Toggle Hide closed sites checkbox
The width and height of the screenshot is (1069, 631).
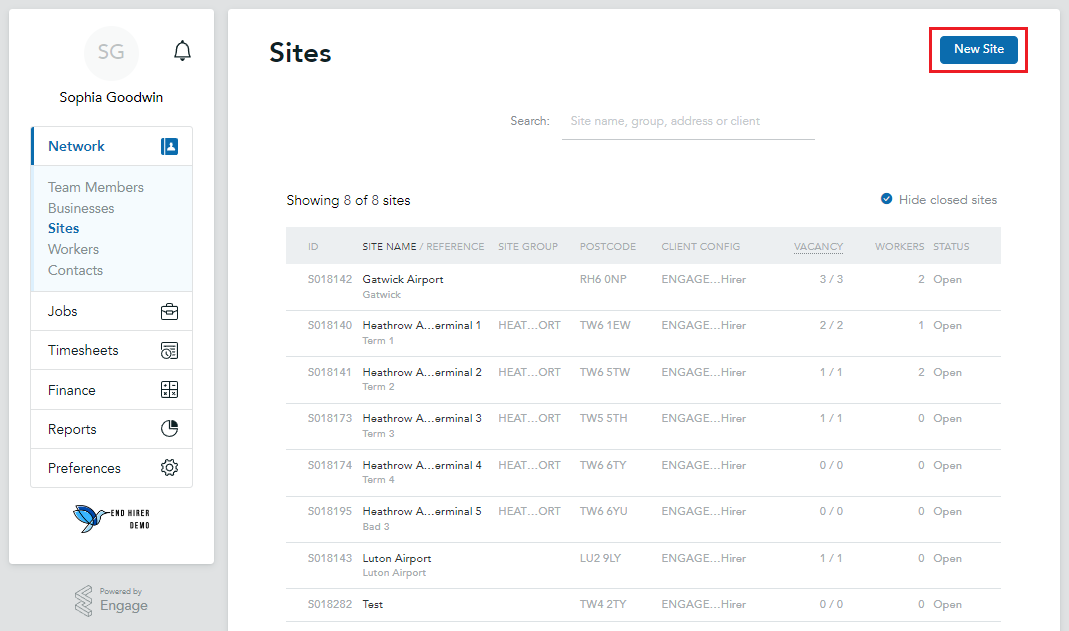click(x=886, y=199)
